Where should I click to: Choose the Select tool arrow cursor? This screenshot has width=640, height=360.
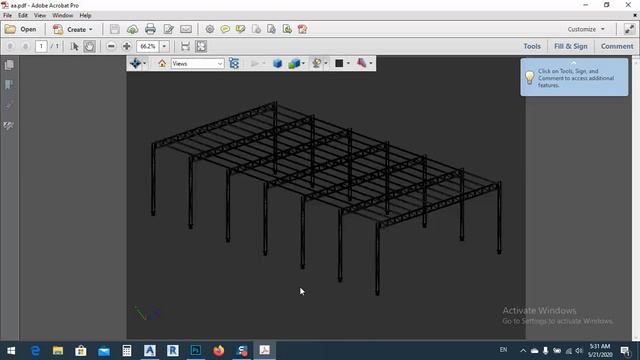[74, 47]
